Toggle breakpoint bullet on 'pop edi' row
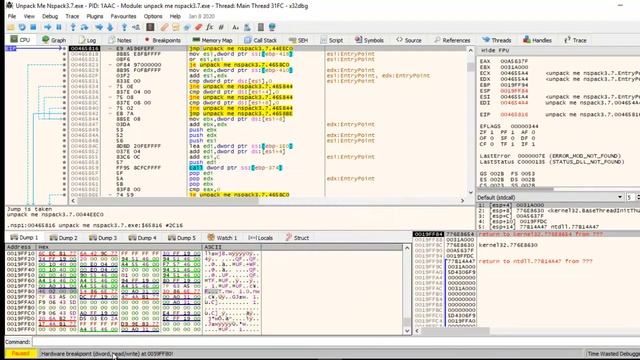The image size is (640, 360). (x=64, y=173)
